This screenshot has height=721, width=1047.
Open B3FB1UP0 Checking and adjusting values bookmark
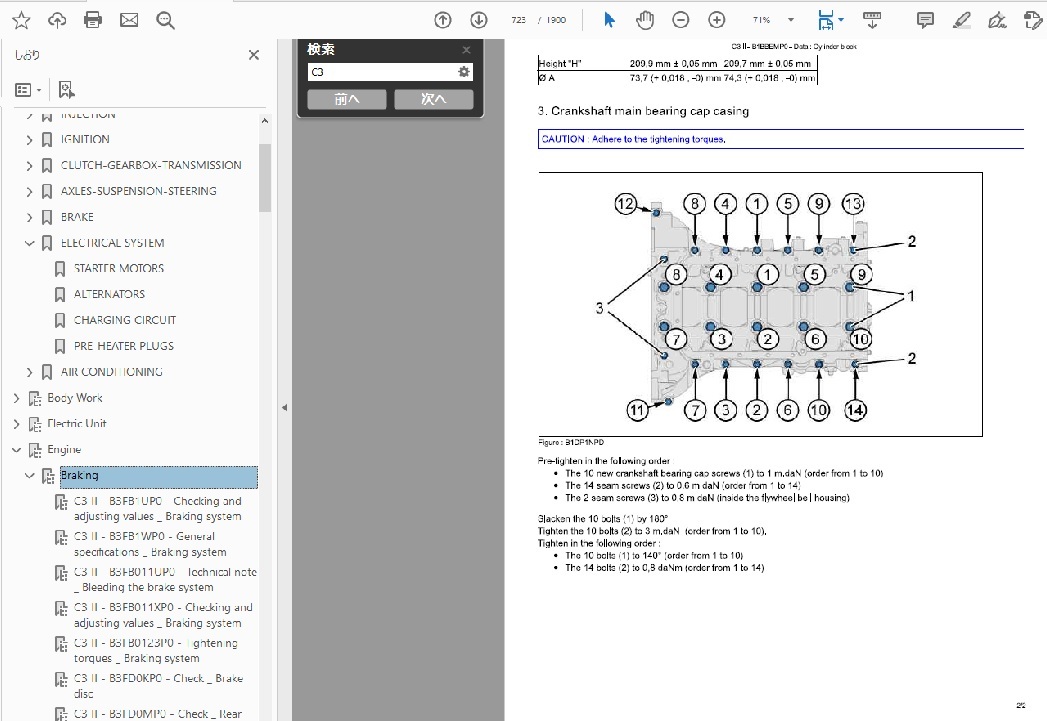(x=158, y=509)
